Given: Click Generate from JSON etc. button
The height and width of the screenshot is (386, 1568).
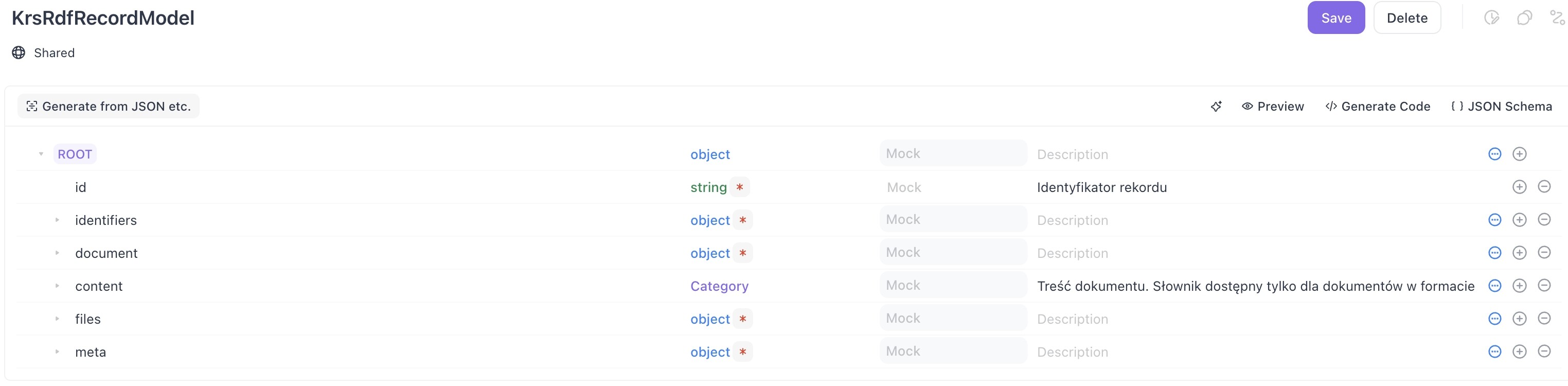Looking at the screenshot, I should 109,107.
